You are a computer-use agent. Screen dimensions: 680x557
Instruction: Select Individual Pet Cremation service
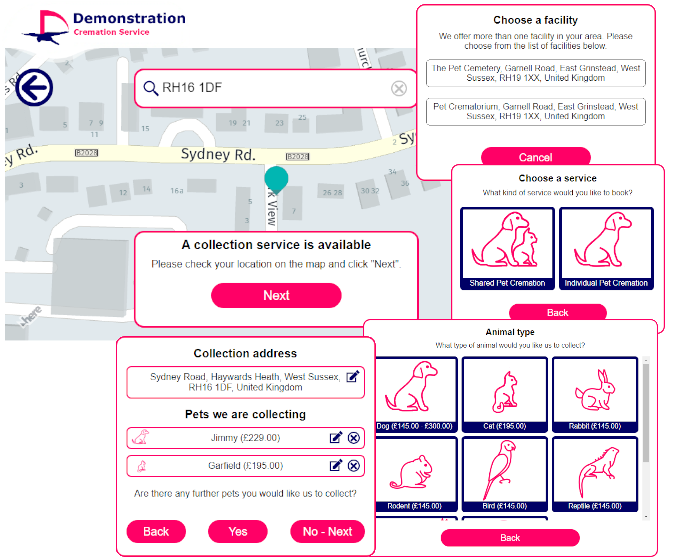(x=606, y=249)
